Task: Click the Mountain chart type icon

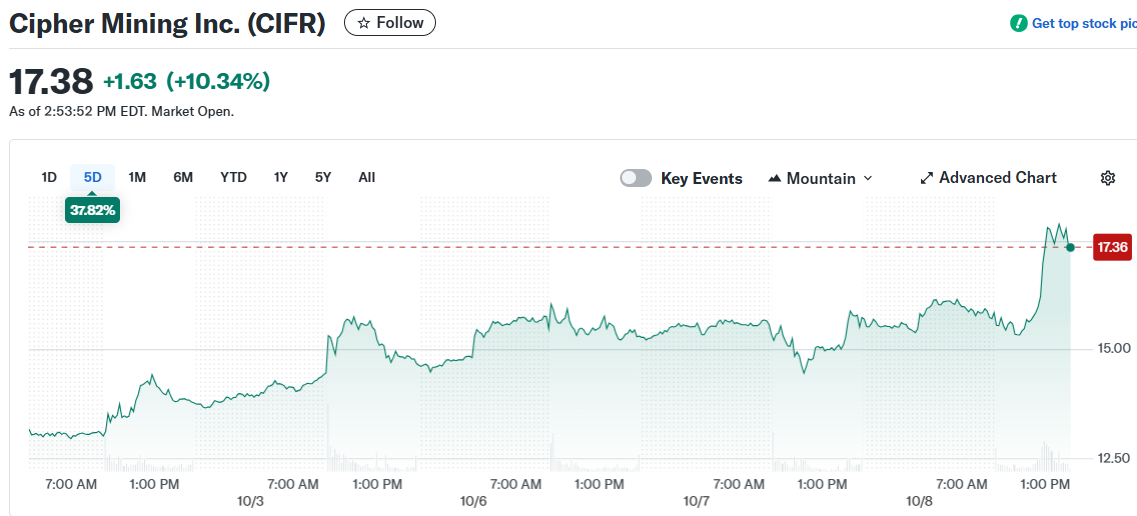Action: pos(774,178)
